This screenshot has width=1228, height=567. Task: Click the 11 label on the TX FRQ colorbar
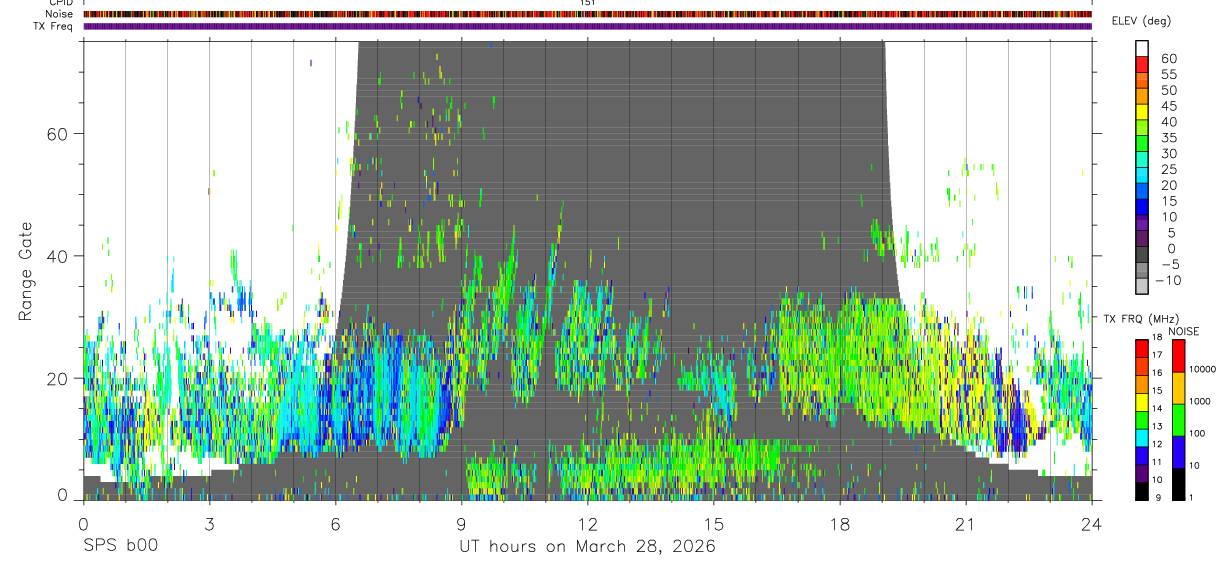(x=1157, y=462)
